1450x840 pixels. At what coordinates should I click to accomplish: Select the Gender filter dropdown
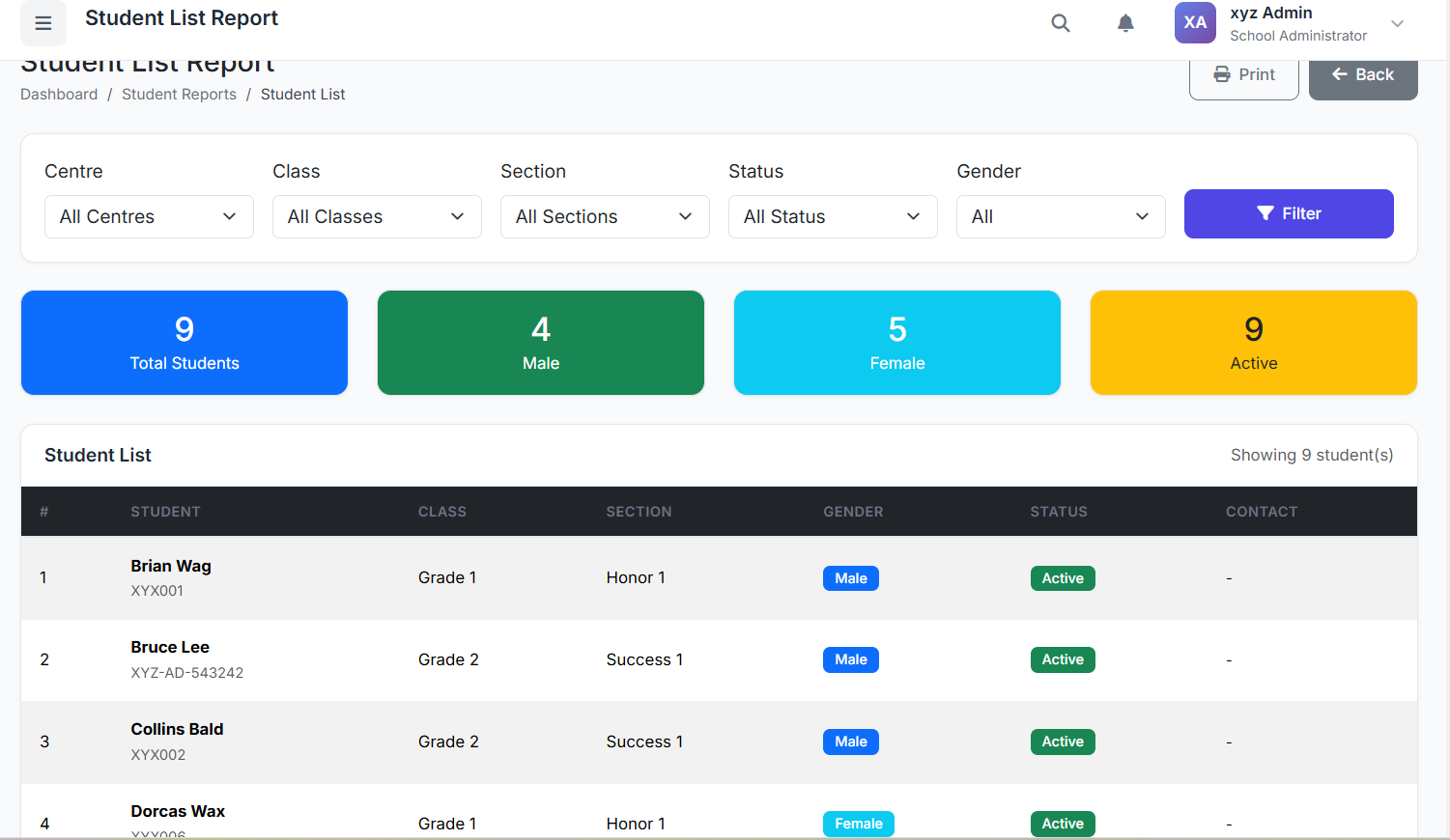1061,217
